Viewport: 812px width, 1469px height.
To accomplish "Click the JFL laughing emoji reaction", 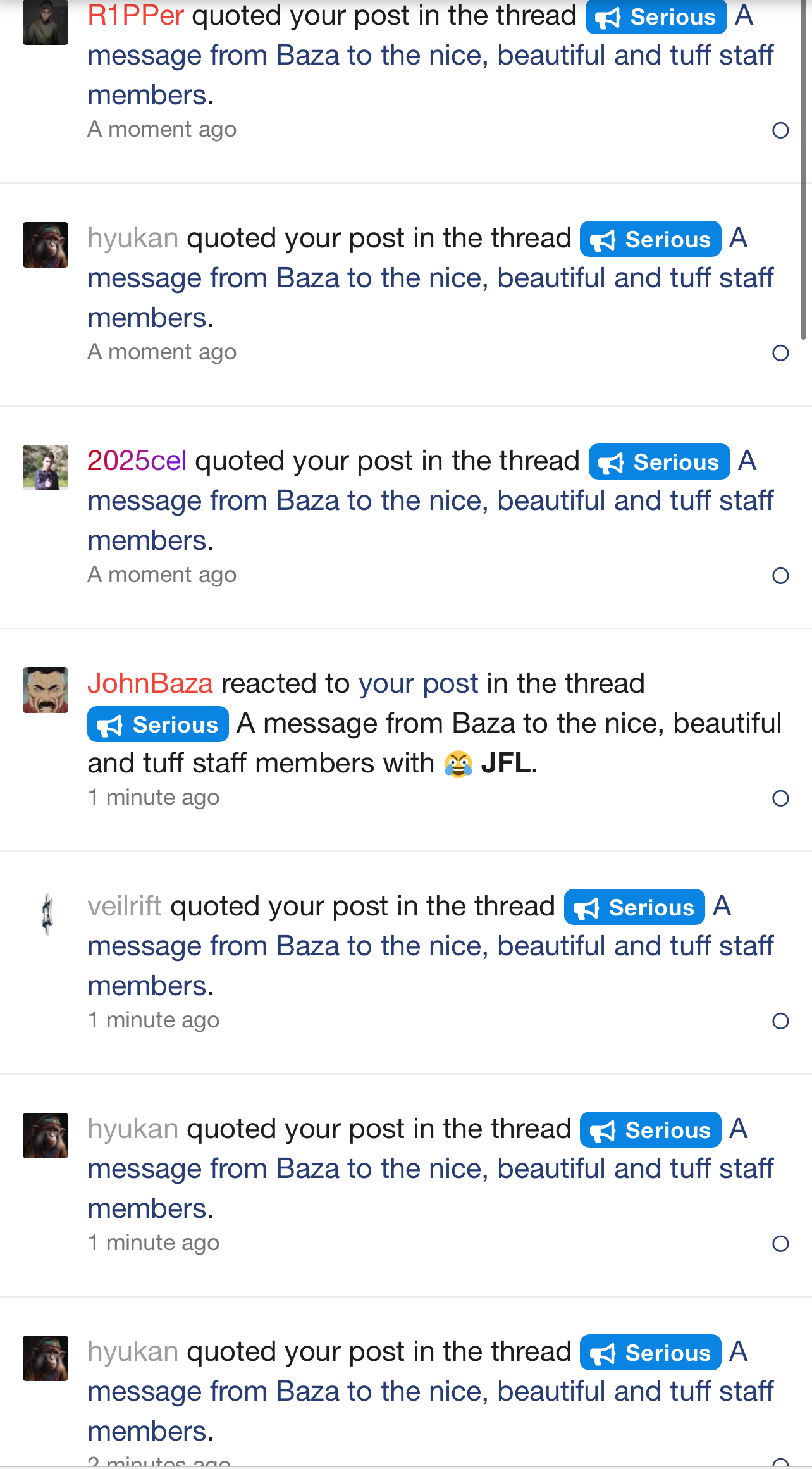I will click(x=458, y=764).
